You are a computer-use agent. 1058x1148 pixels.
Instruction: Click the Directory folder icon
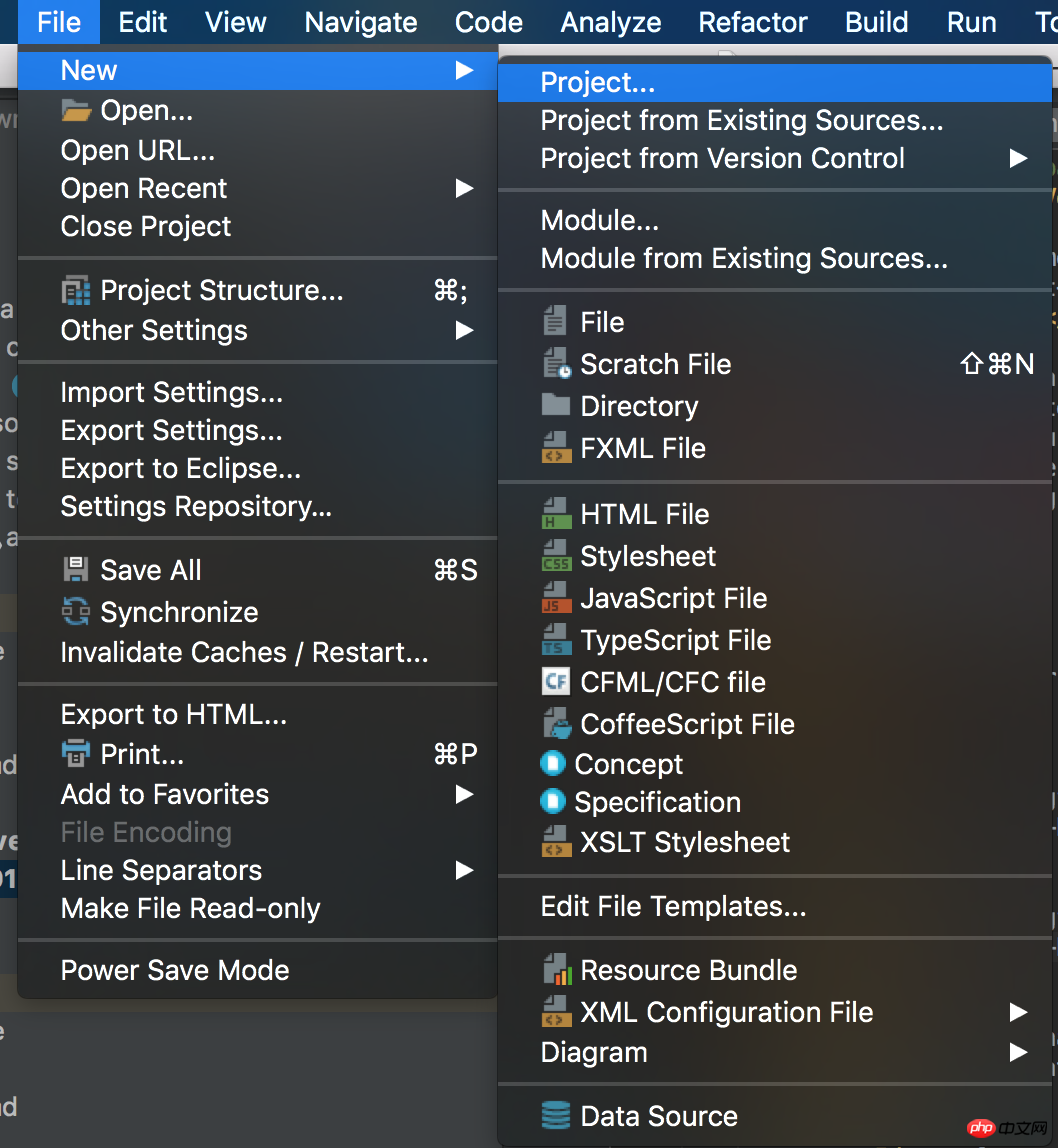[x=556, y=405]
